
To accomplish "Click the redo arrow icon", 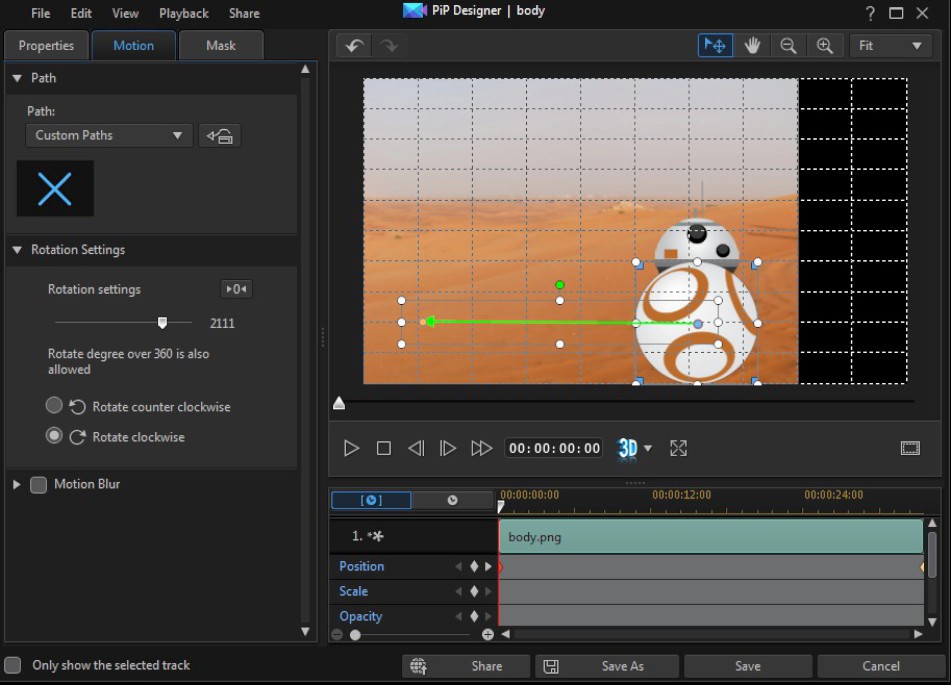I will pyautogui.click(x=389, y=46).
